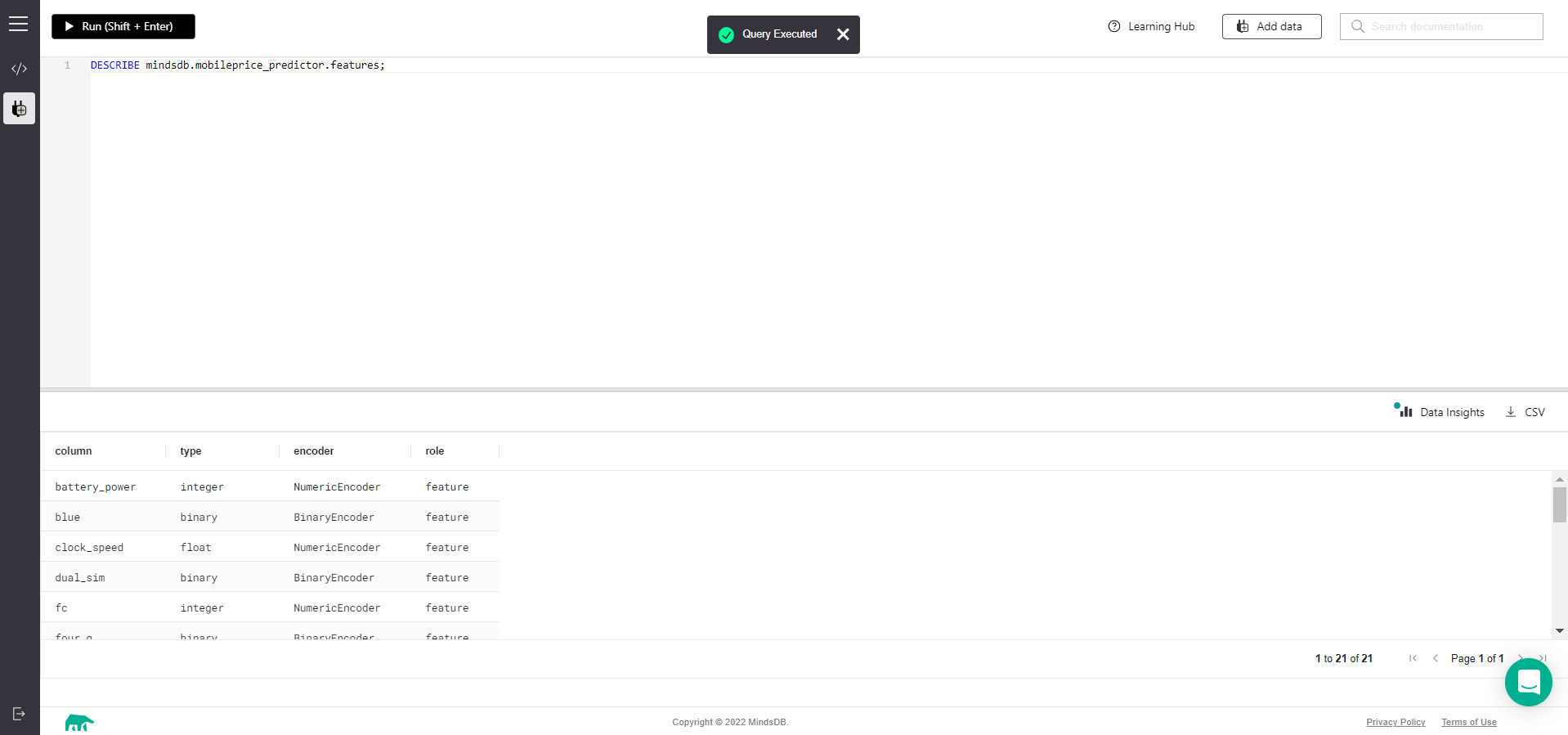Click the '1 to 21 of 21' row count

1344,658
